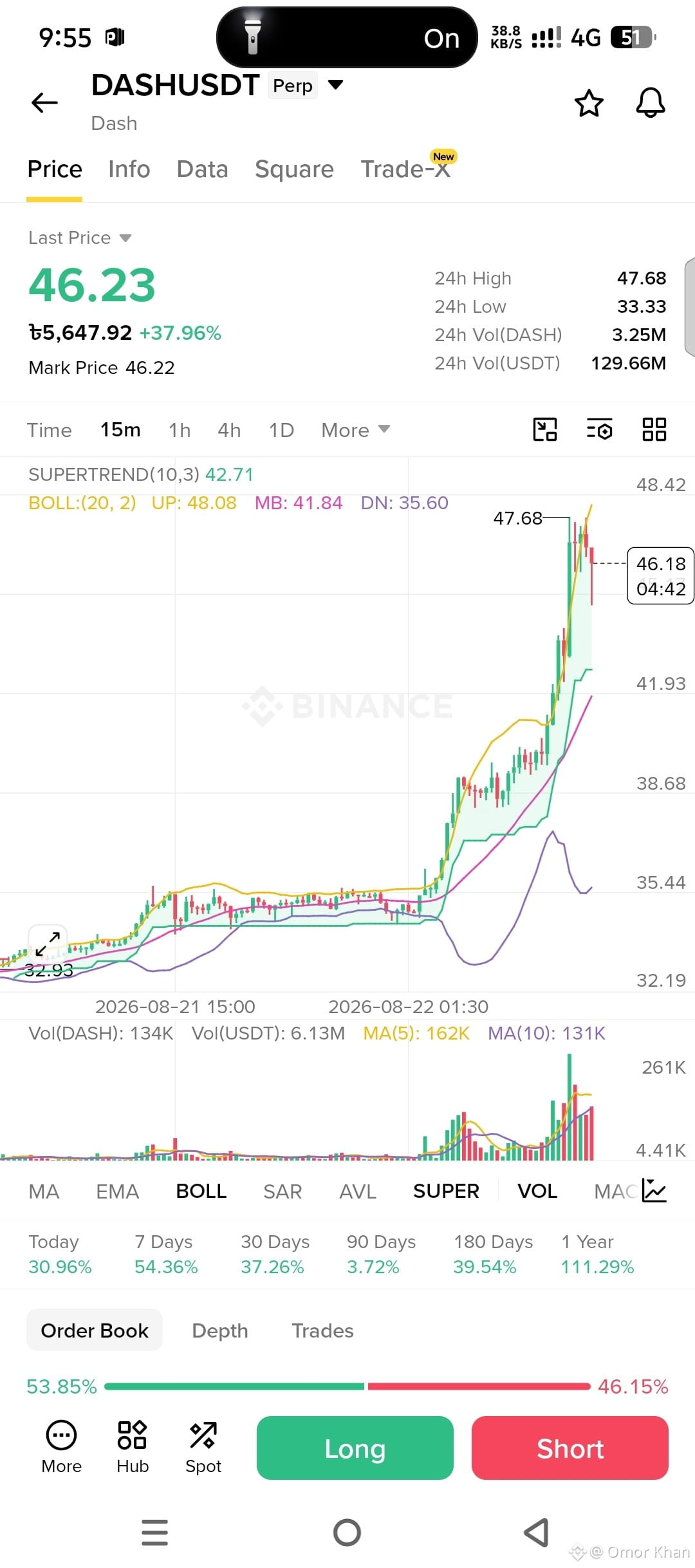Tap the Today 30.96% performance value
Image resolution: width=695 pixels, height=1568 pixels.
pos(60,1267)
